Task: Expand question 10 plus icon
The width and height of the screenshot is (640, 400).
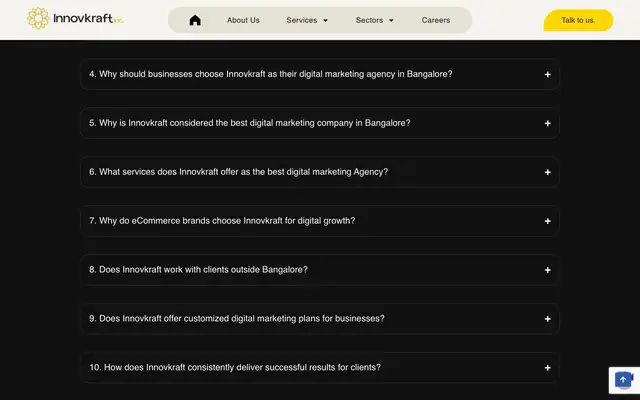Action: [x=547, y=368]
